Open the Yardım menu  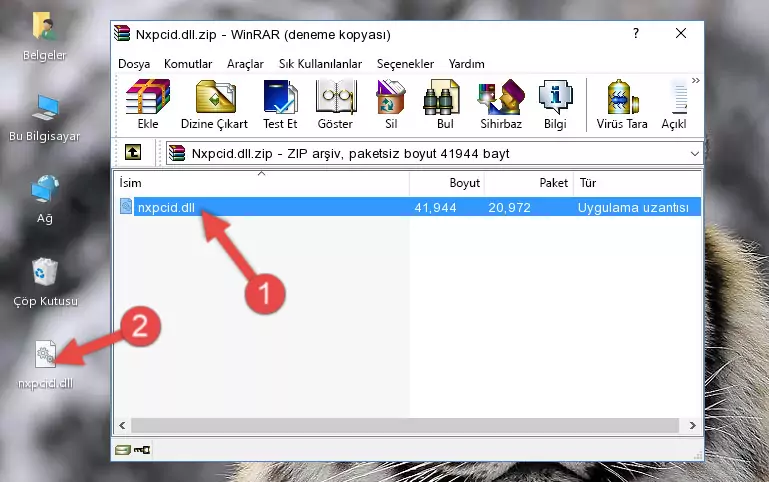click(466, 64)
